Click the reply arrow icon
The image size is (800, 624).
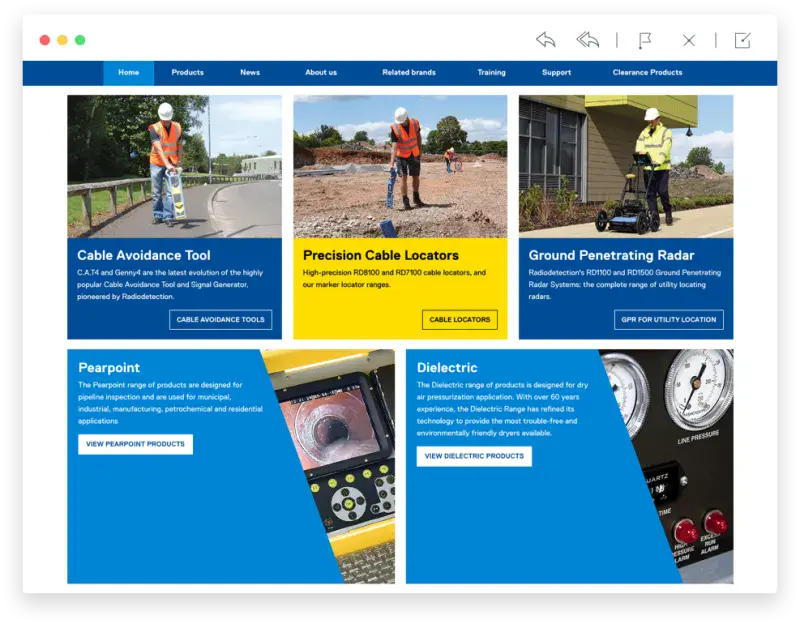(x=545, y=40)
